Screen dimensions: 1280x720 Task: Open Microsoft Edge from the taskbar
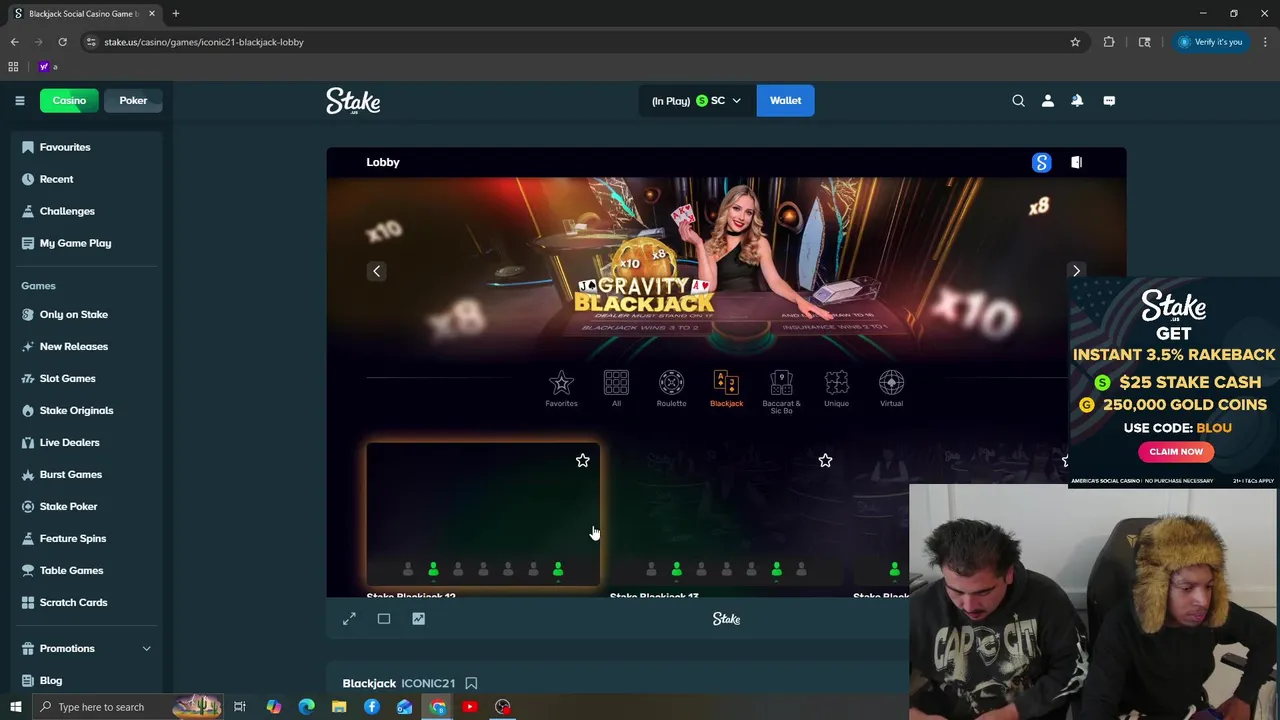coord(306,707)
